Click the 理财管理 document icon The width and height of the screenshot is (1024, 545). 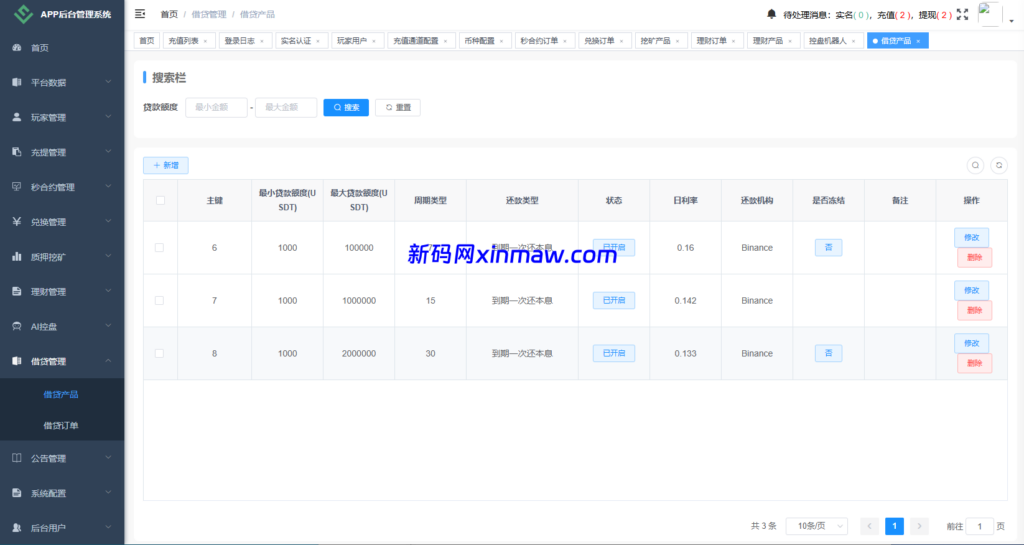pos(17,291)
